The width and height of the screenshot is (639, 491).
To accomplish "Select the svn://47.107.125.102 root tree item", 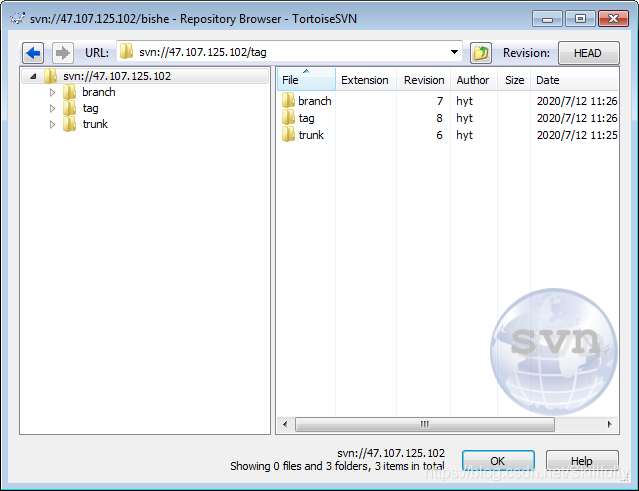I will (x=117, y=76).
